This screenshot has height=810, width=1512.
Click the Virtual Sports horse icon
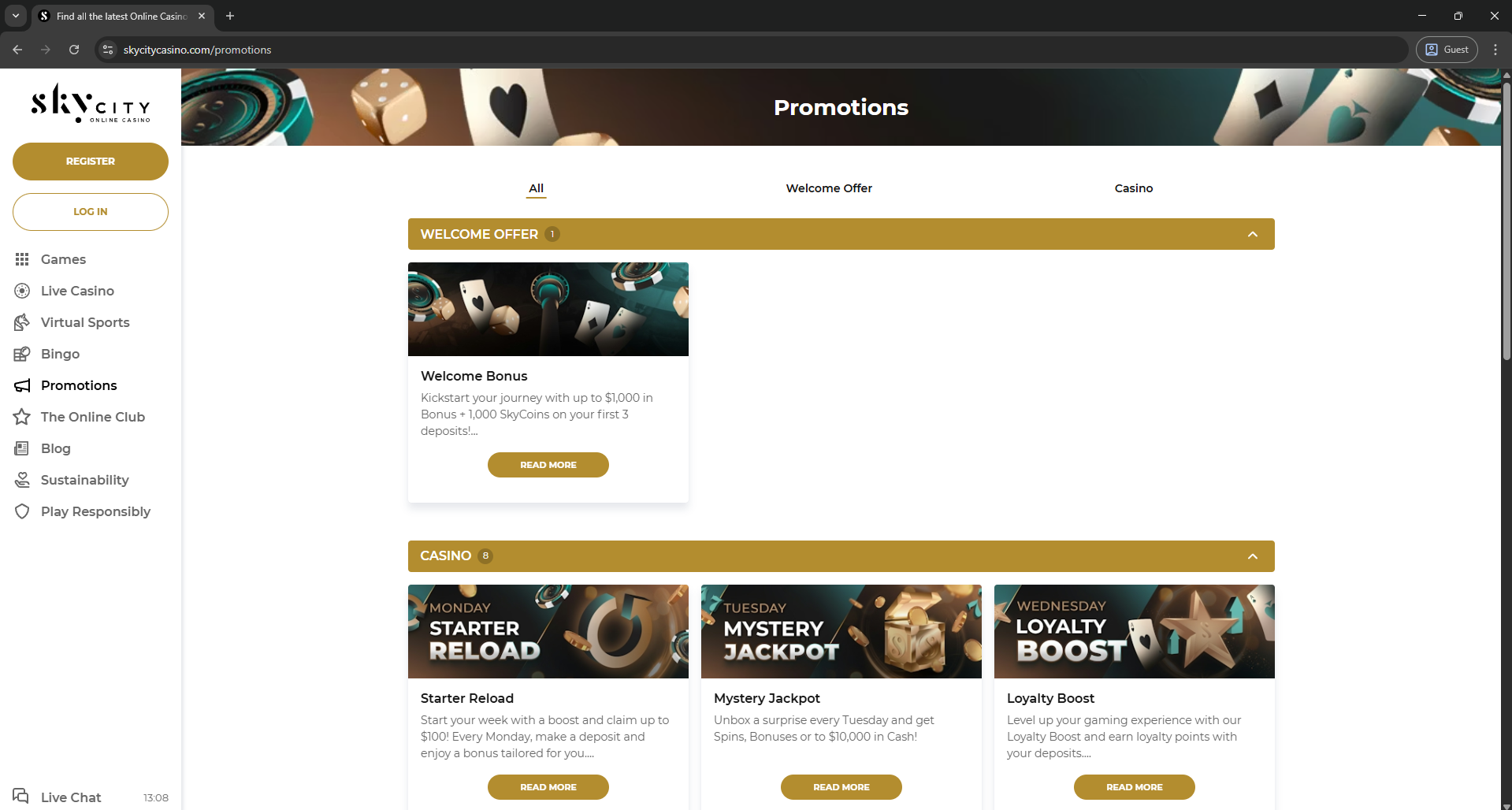click(22, 322)
